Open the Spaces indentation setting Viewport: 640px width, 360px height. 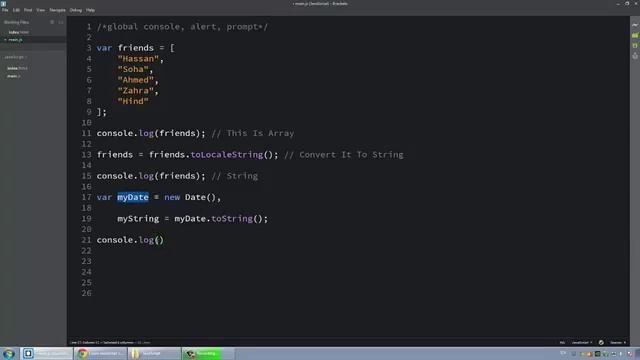click(x=618, y=342)
